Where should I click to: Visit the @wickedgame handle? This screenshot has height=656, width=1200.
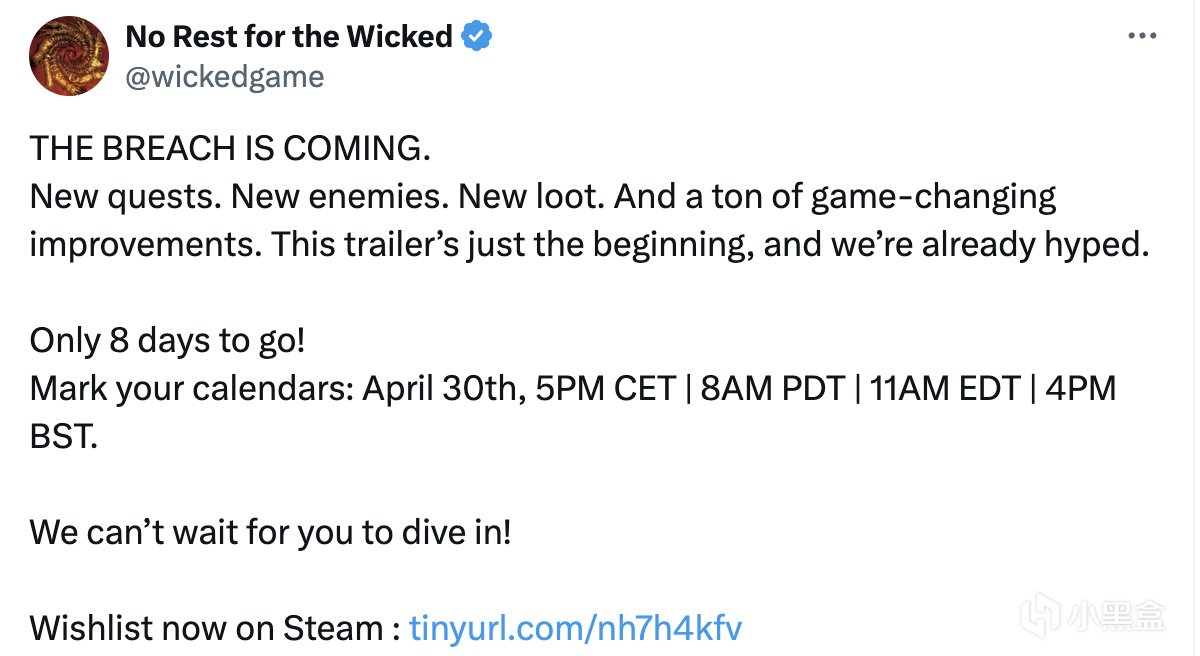225,77
